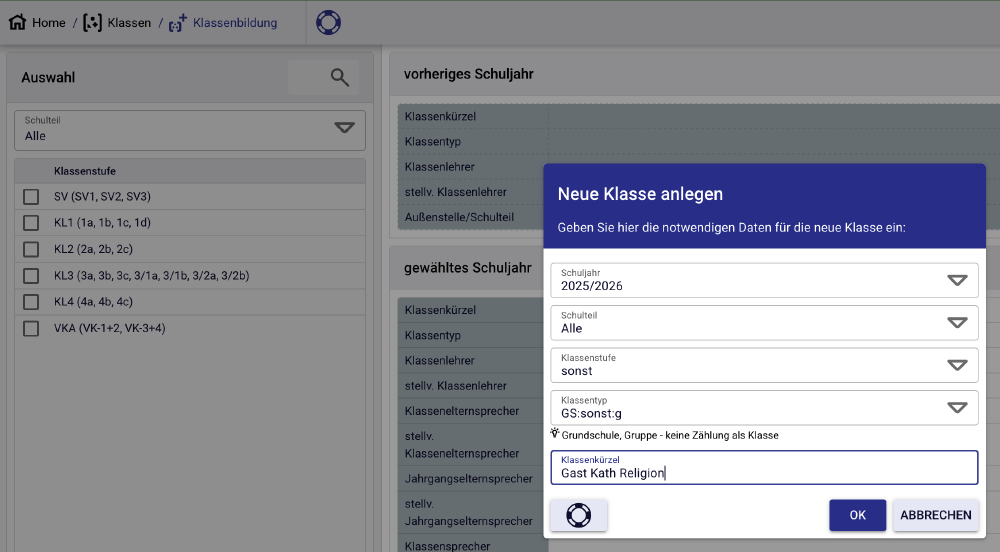The width and height of the screenshot is (1000, 552).
Task: Toggle the VKA (VK-1+2, VK-3+4) checkbox
Action: click(x=31, y=328)
